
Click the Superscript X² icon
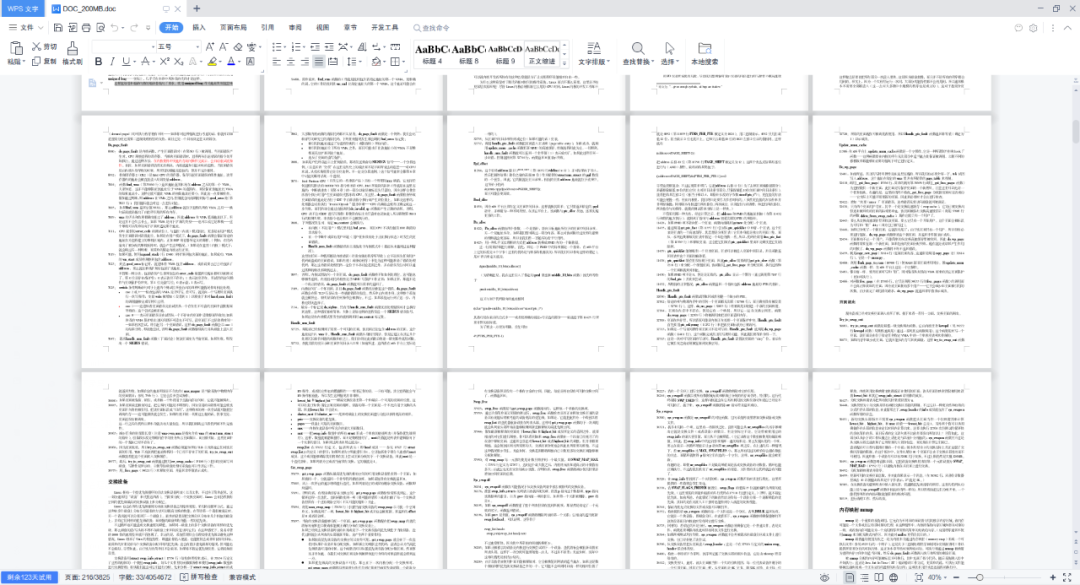(165, 61)
